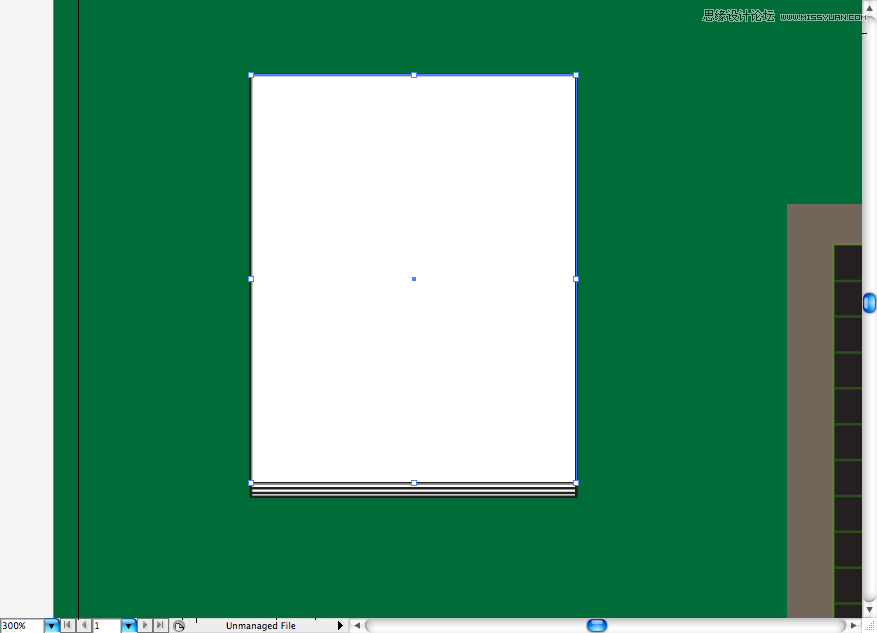Click the horizontal scrollbar blue thumb
877x633 pixels.
pos(597,625)
